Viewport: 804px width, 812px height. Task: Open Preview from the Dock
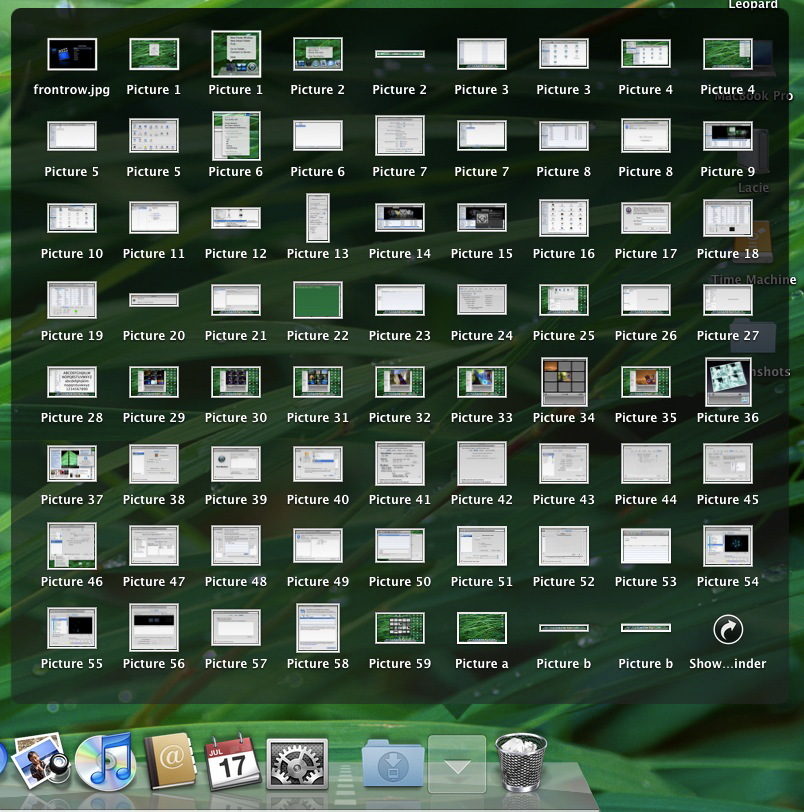click(x=40, y=760)
